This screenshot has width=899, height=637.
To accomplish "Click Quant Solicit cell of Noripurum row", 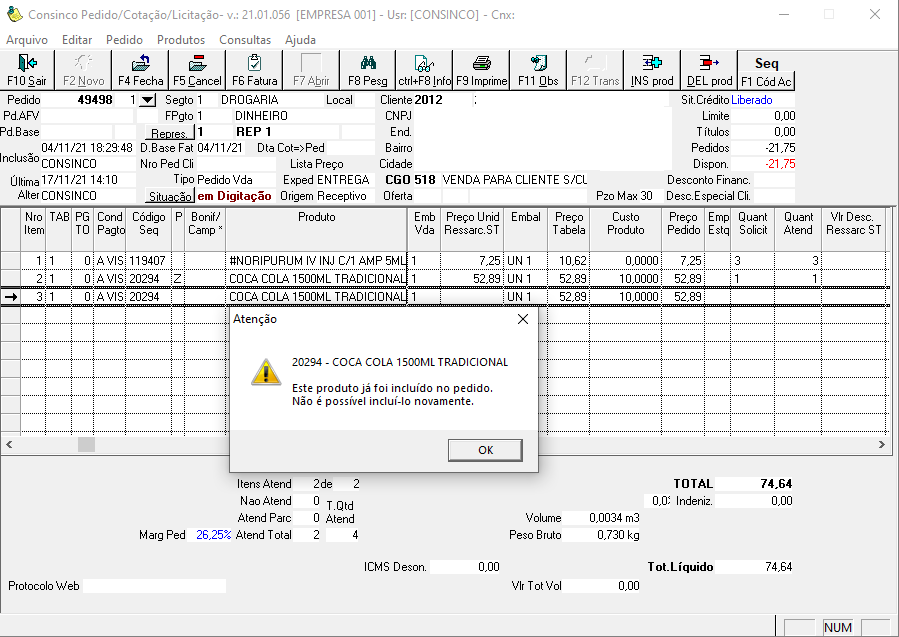I will (x=752, y=261).
